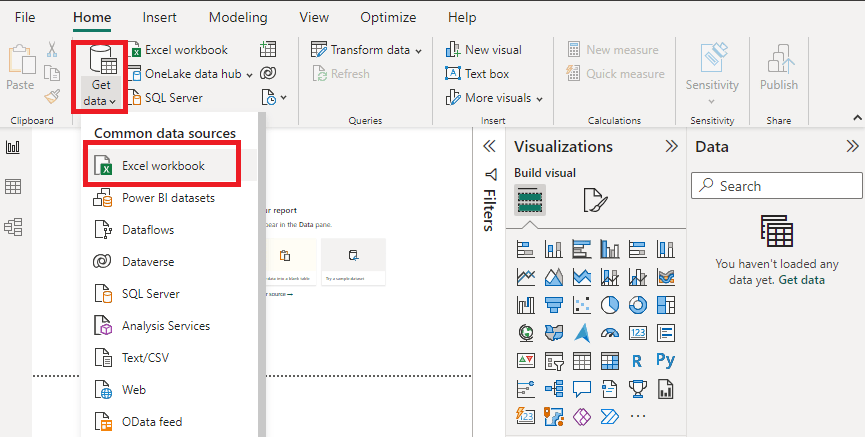Click the Search field in Data pane
868x437 pixels.
(776, 186)
